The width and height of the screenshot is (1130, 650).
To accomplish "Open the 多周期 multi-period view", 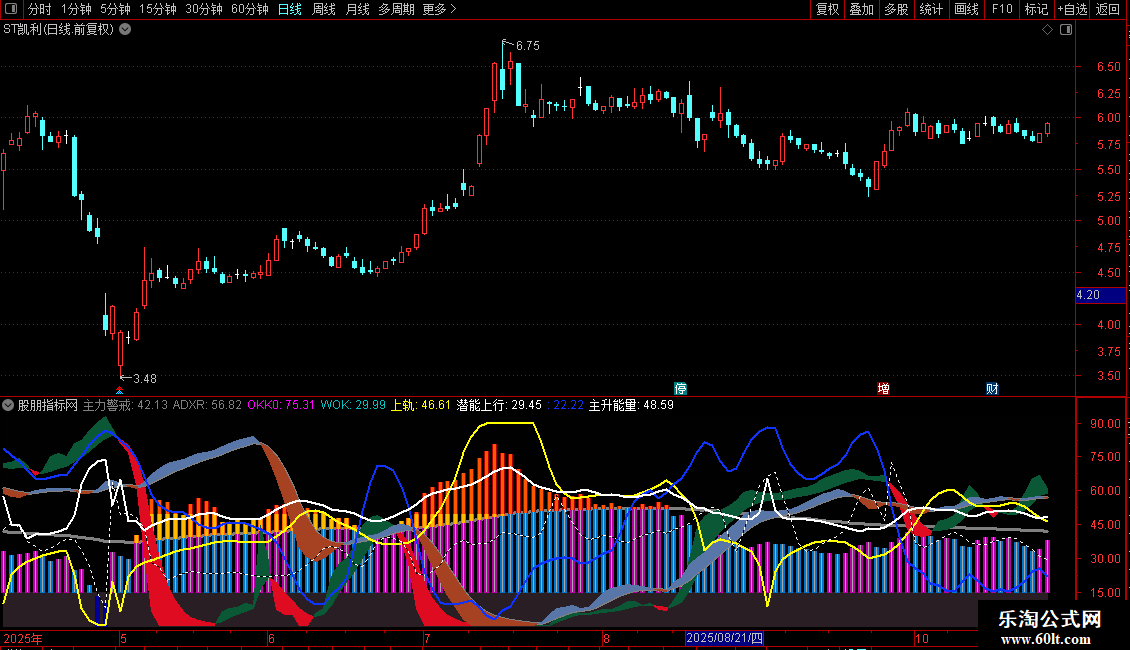I will click(396, 9).
